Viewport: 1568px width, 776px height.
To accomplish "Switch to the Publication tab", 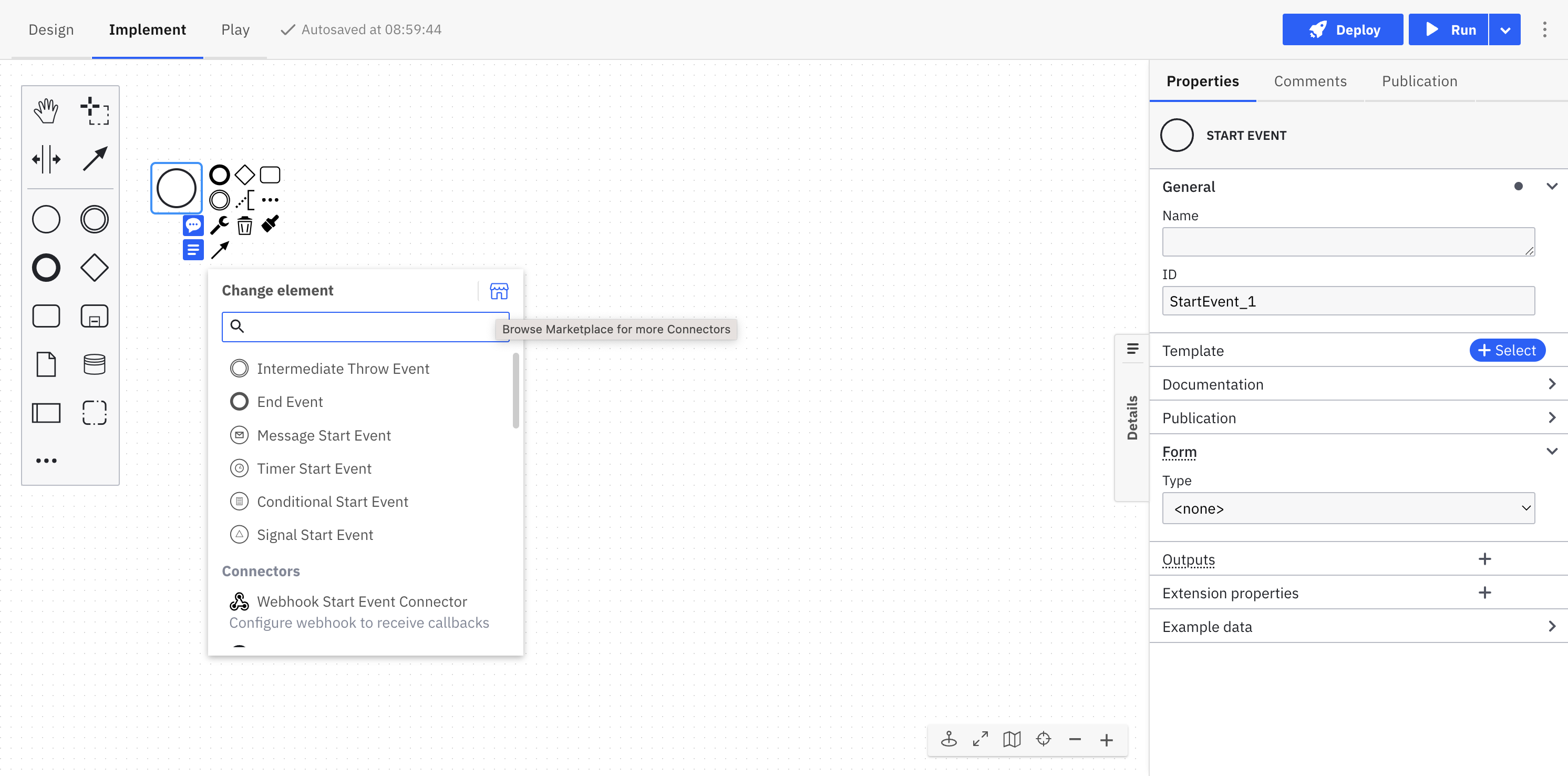I will click(1419, 80).
